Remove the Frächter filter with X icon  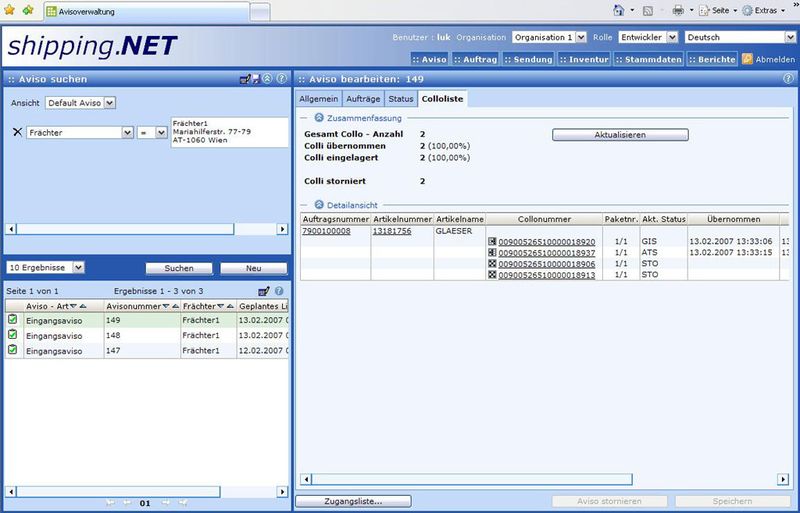[x=16, y=132]
